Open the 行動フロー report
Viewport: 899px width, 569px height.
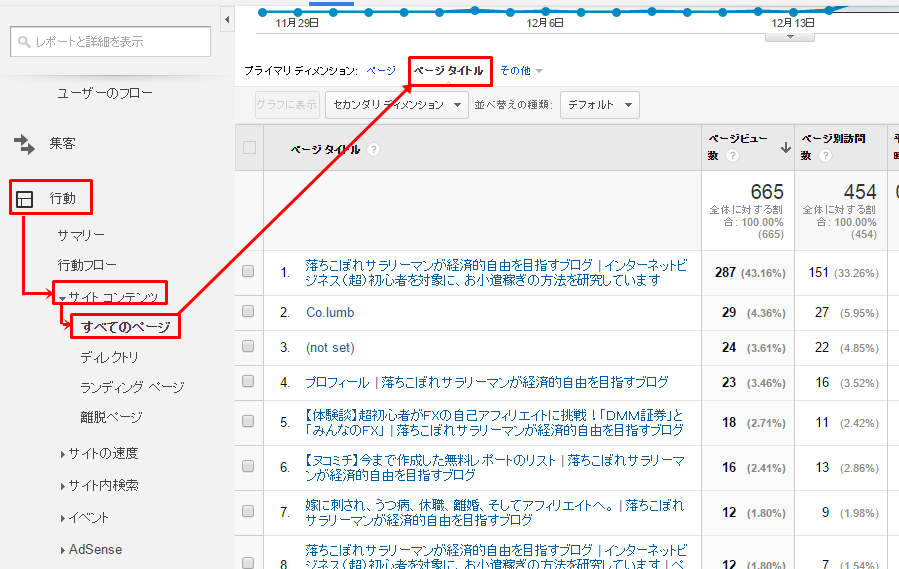click(87, 265)
